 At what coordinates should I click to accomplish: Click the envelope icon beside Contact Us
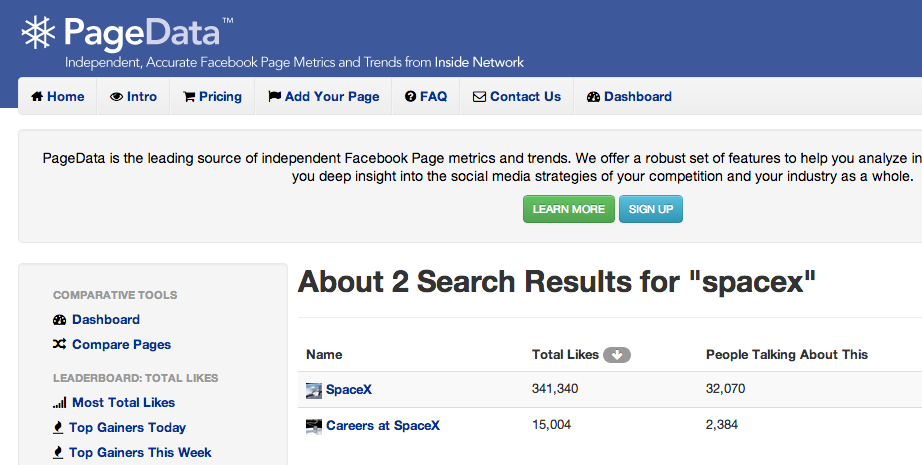coord(479,97)
